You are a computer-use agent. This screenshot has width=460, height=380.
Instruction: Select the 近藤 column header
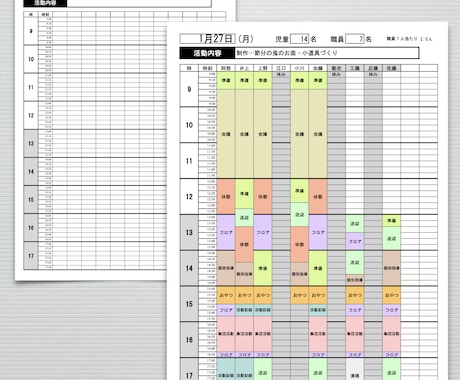(373, 68)
